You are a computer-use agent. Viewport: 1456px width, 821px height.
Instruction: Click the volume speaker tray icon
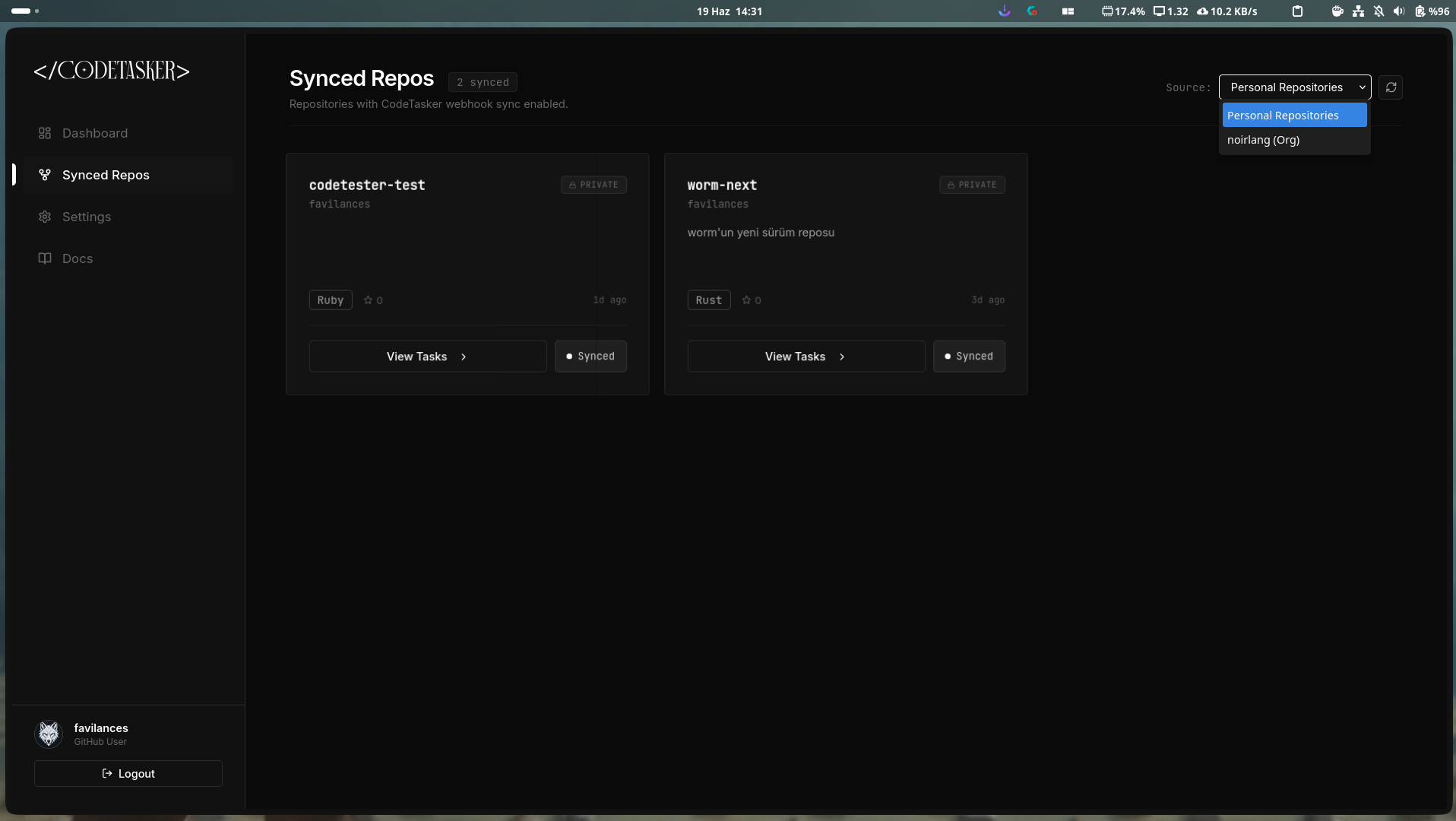pyautogui.click(x=1399, y=11)
